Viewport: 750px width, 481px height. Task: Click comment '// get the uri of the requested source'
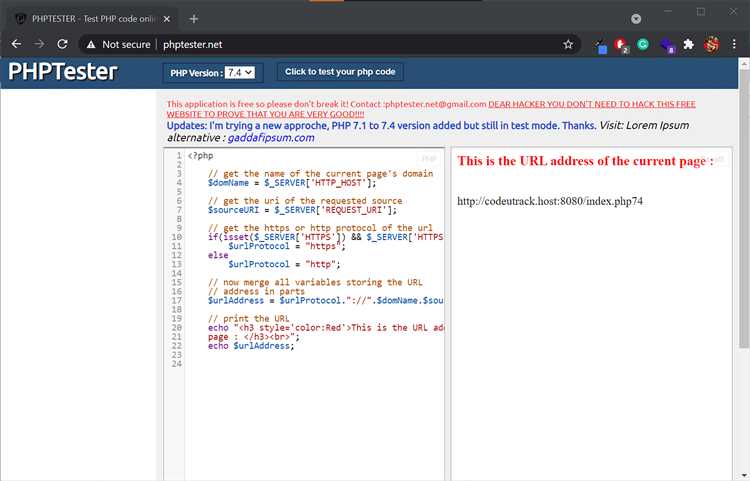click(x=305, y=201)
